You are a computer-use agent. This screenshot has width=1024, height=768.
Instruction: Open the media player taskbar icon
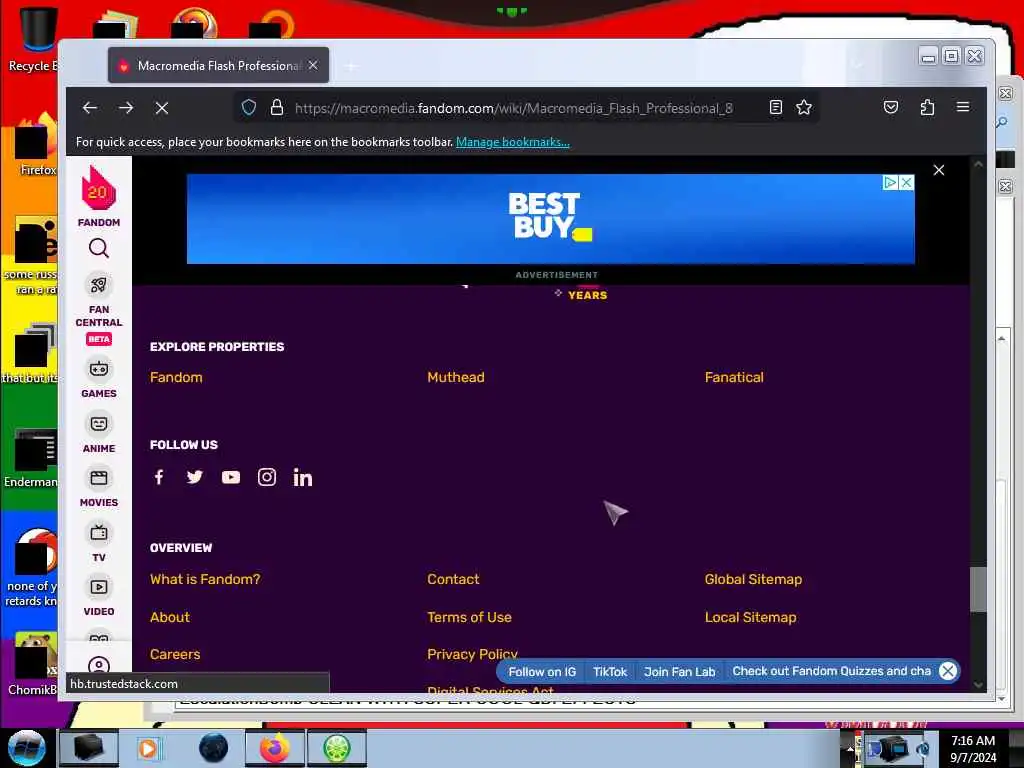coord(148,748)
